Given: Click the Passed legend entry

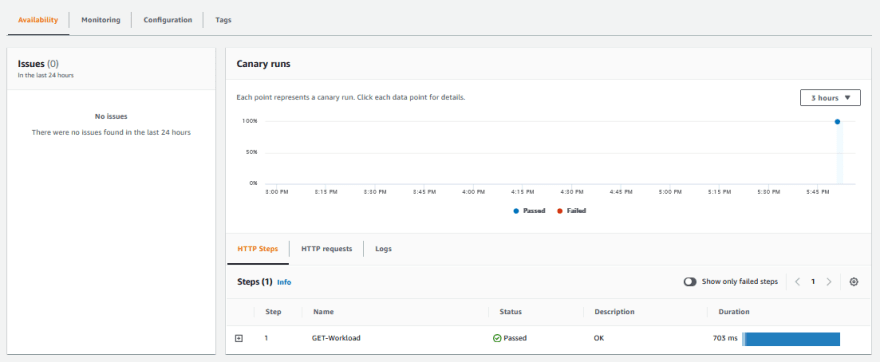Looking at the screenshot, I should 529,211.
